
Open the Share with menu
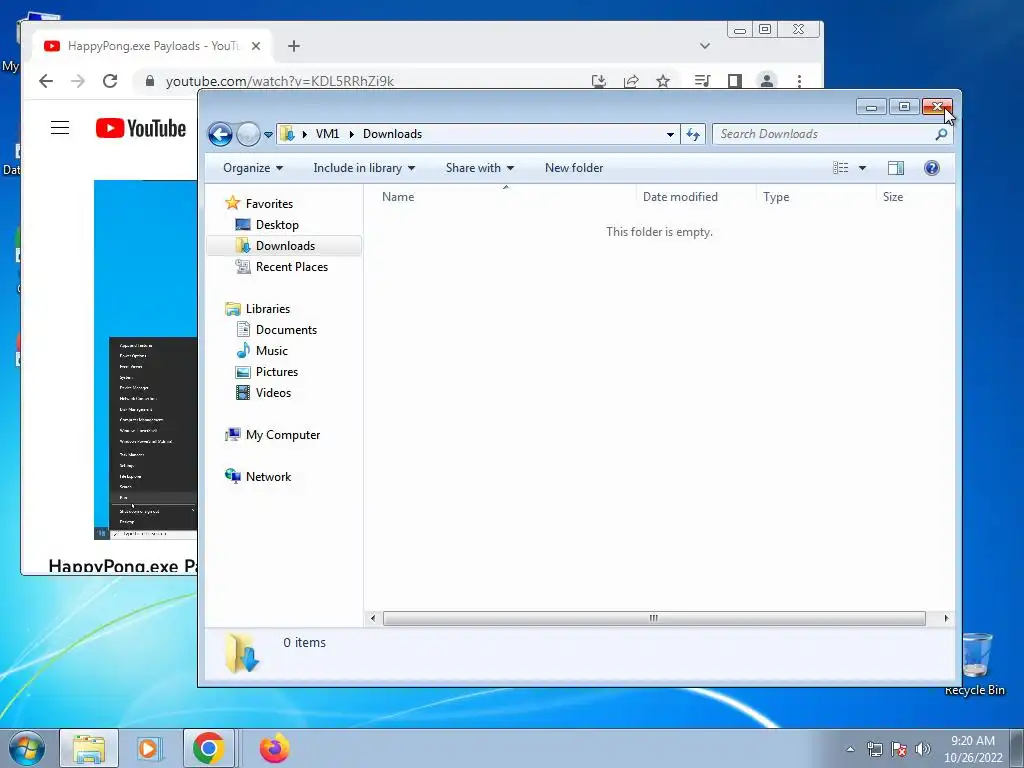[x=480, y=168]
